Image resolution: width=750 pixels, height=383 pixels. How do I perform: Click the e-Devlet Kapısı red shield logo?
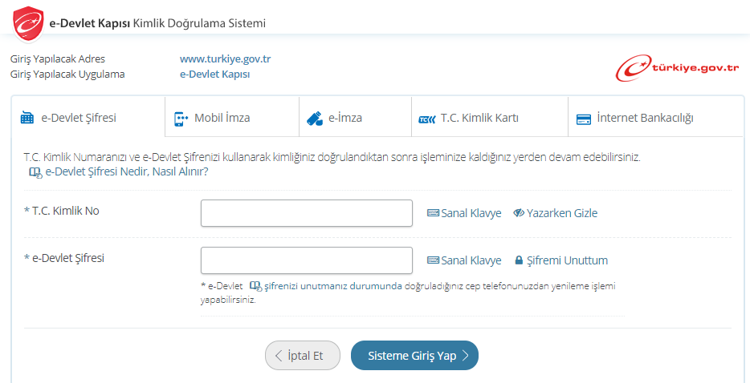click(x=28, y=25)
